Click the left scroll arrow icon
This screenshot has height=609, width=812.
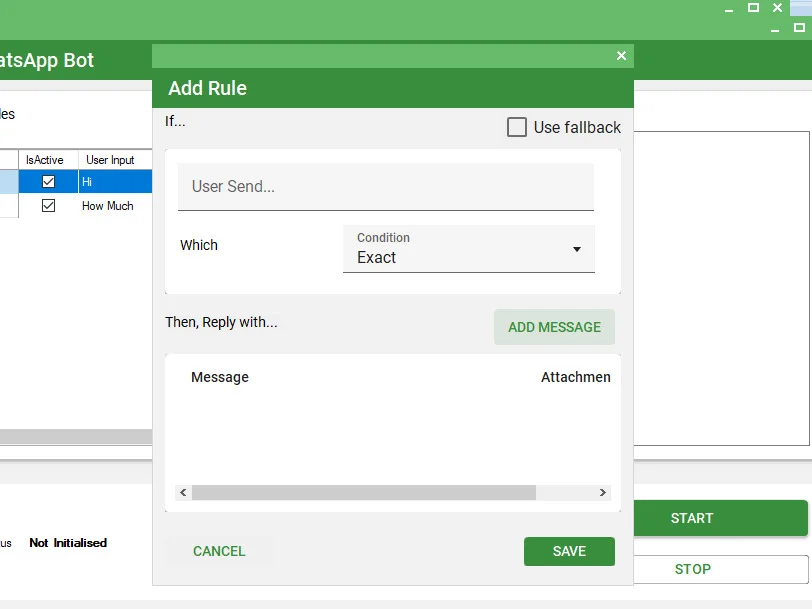(183, 492)
